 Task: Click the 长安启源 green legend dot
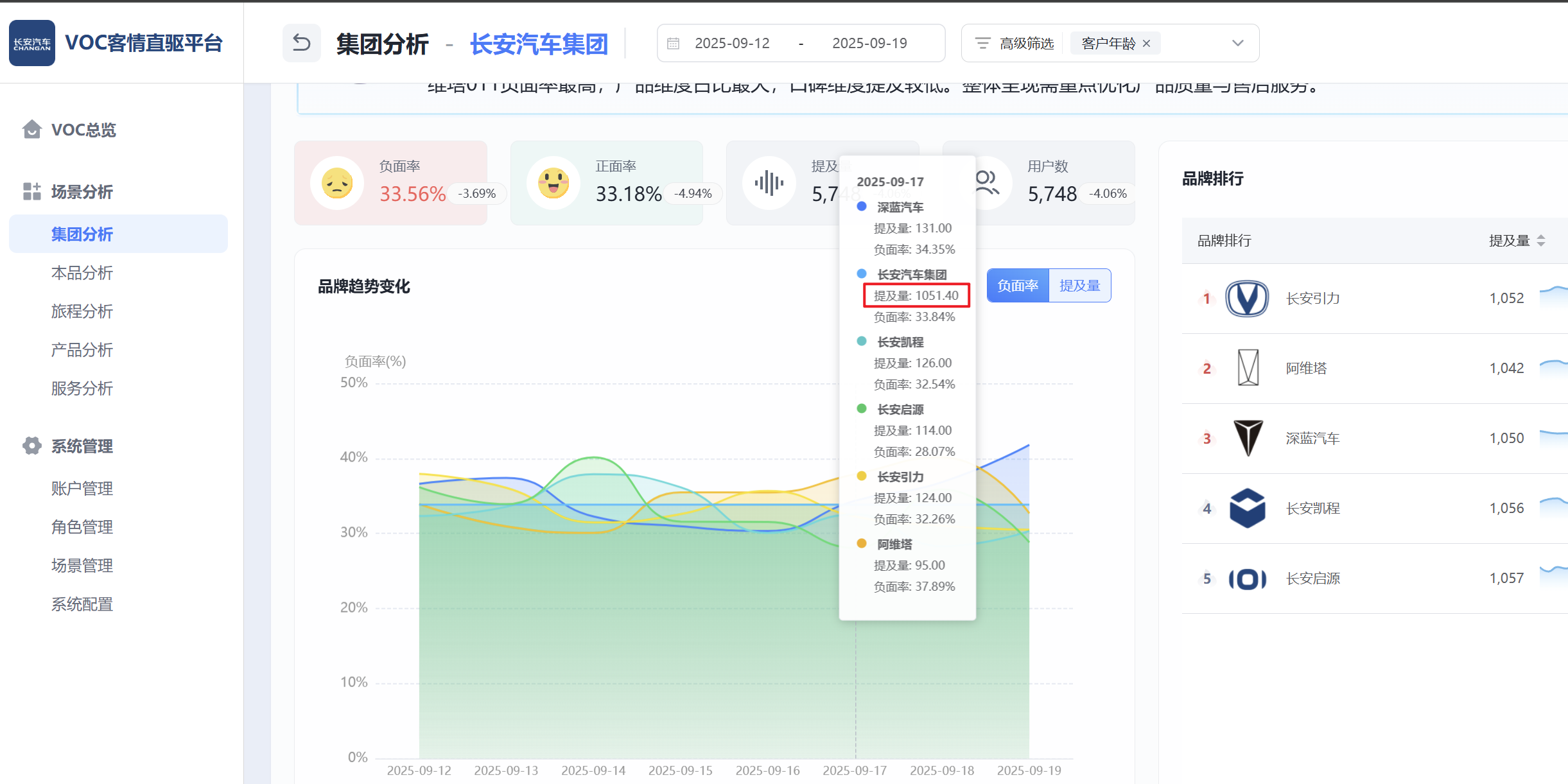coord(862,409)
